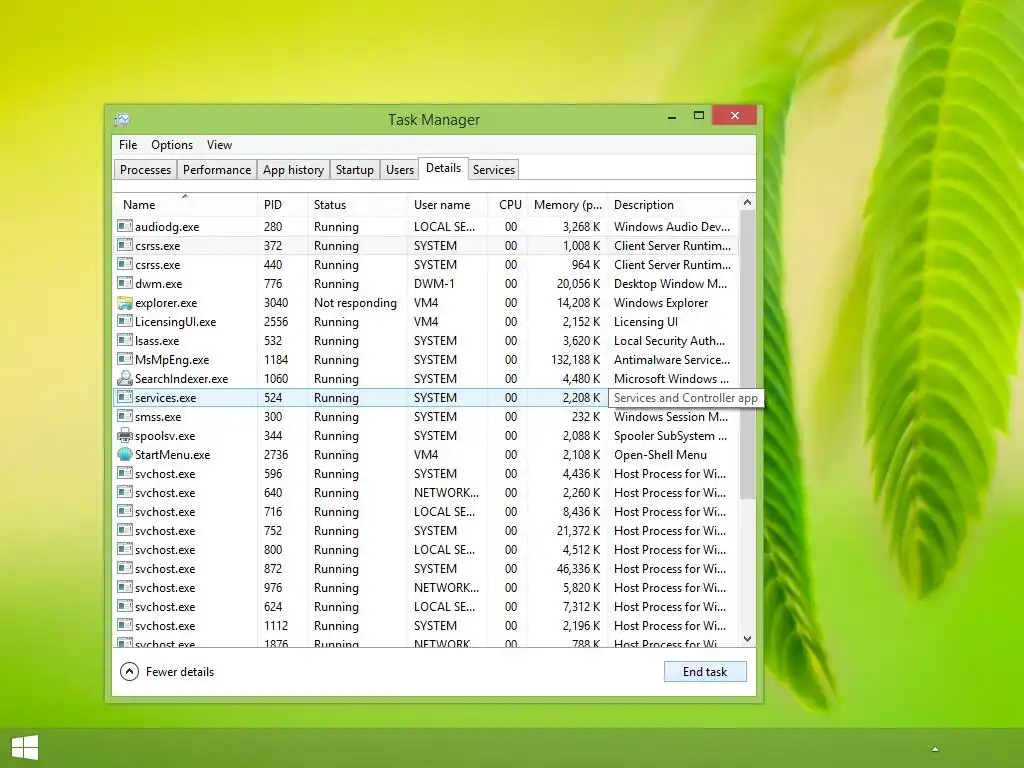Select the Antimalware Service description

coord(671,359)
